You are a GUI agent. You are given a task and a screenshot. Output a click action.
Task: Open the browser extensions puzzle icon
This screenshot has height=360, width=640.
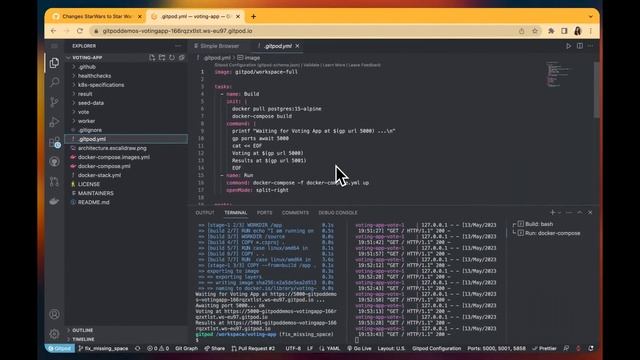coord(551,31)
